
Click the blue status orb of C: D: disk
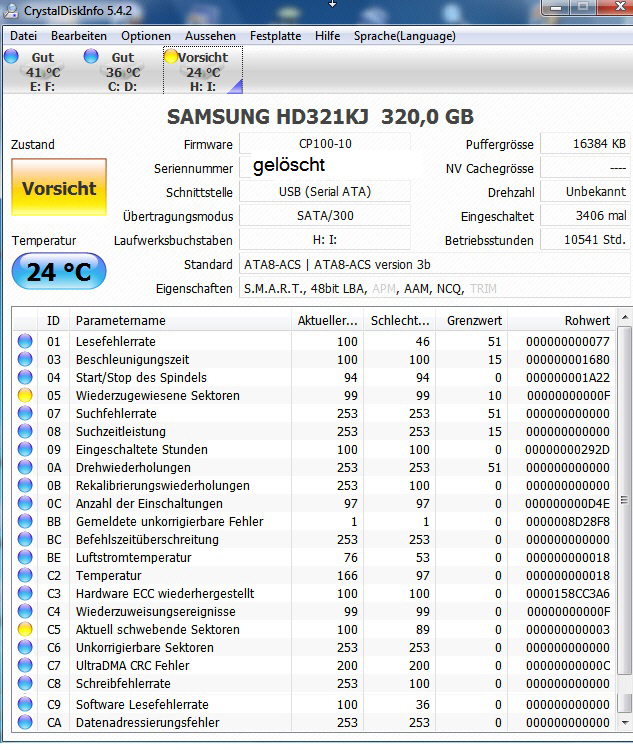(91, 56)
